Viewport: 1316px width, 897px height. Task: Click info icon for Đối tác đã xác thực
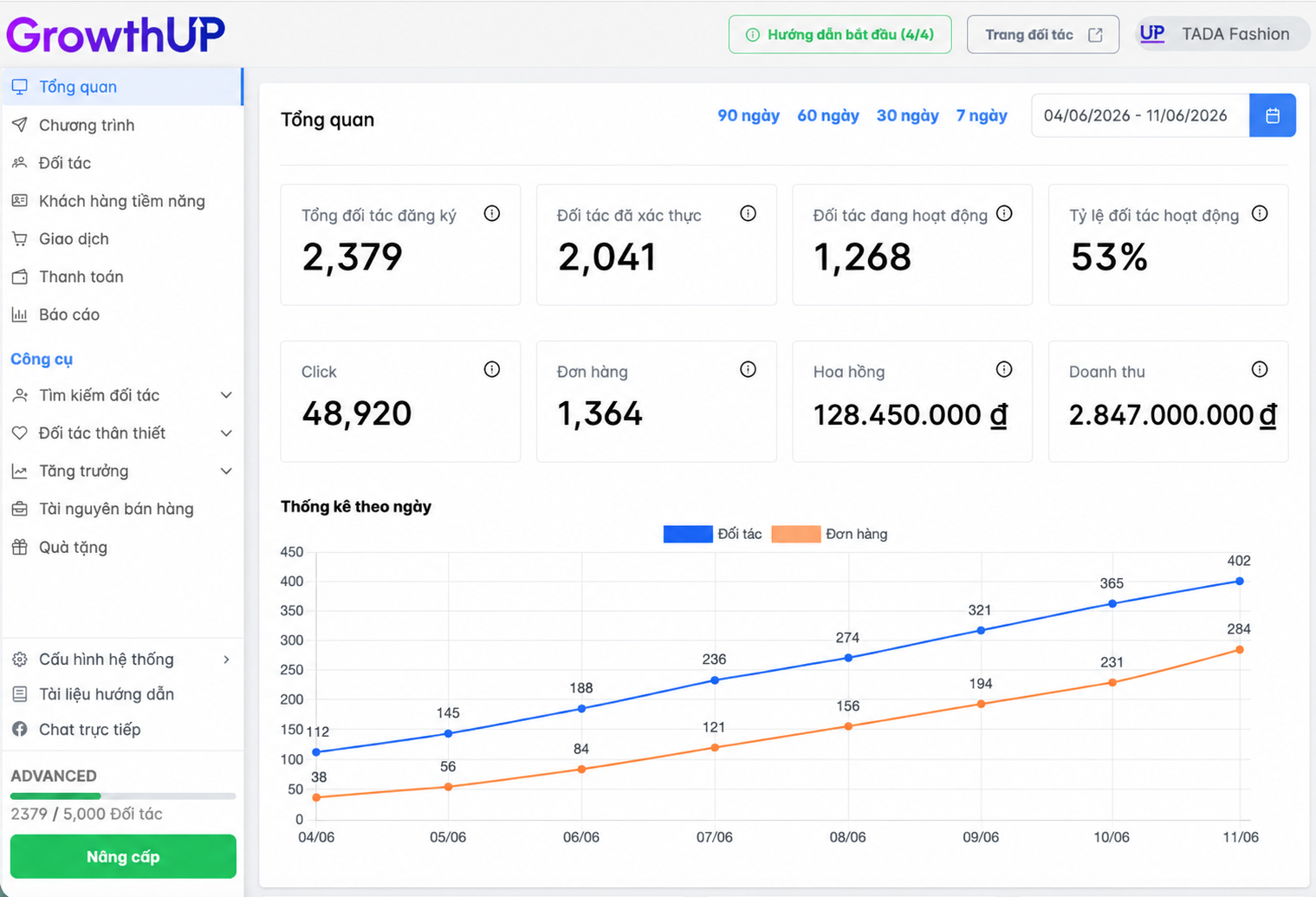tap(748, 213)
